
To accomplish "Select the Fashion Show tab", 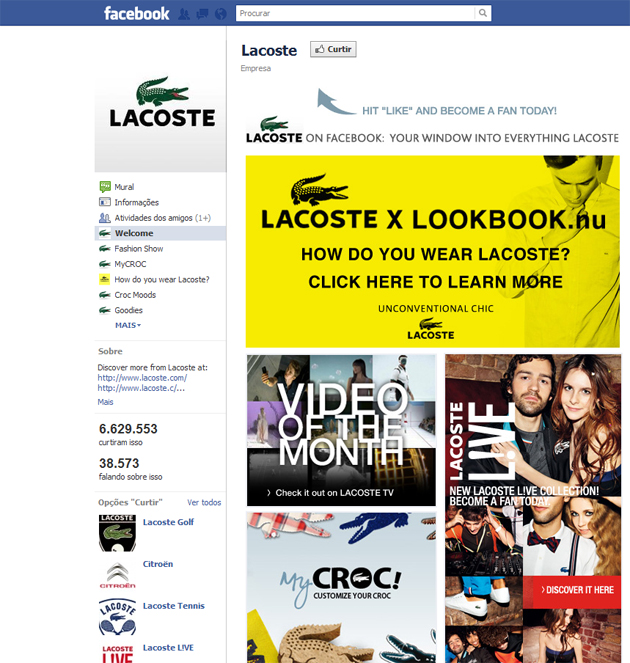I will [x=161, y=249].
